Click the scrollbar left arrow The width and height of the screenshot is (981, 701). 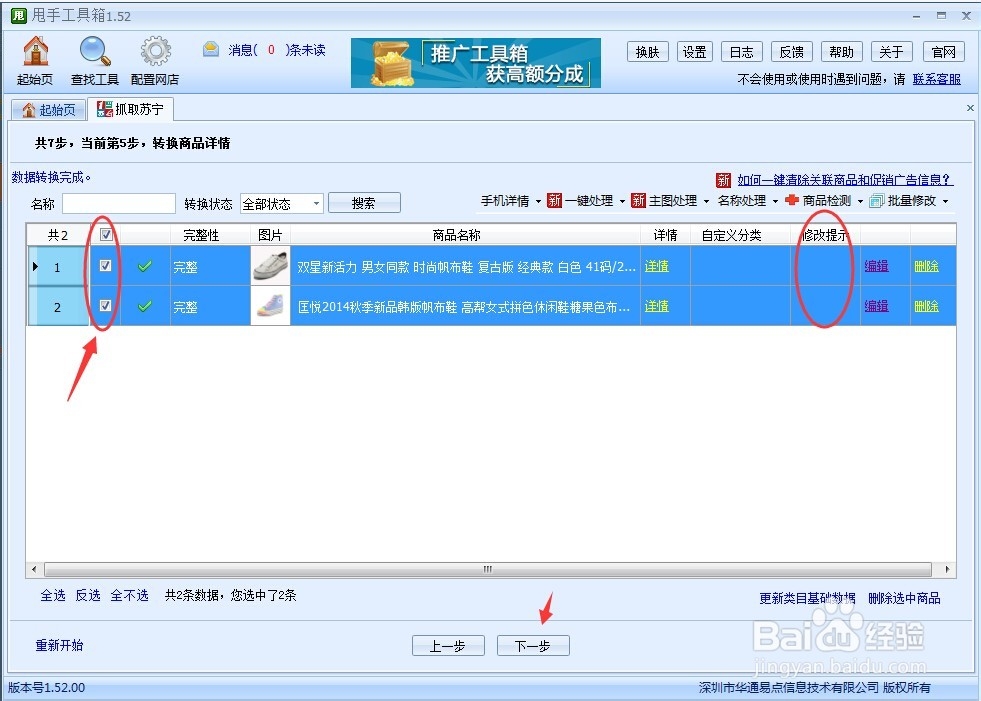34,570
